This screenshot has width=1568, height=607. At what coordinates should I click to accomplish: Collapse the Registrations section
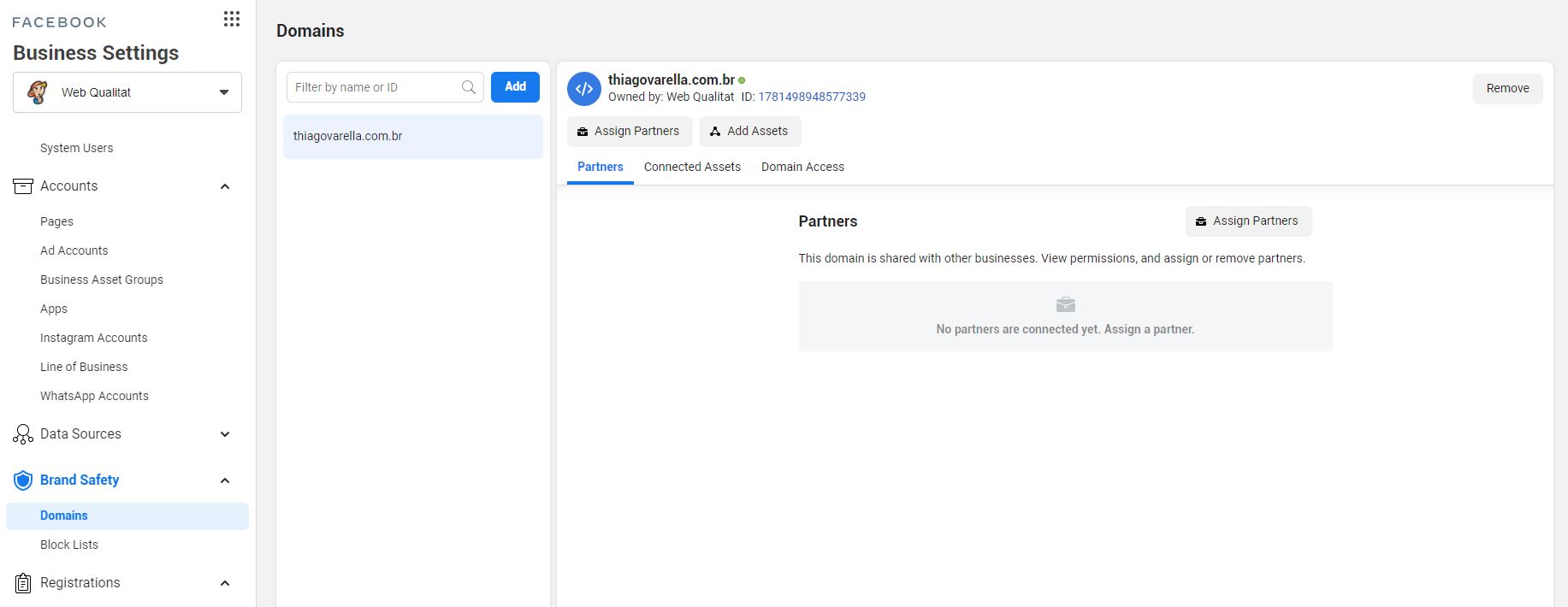pos(225,583)
